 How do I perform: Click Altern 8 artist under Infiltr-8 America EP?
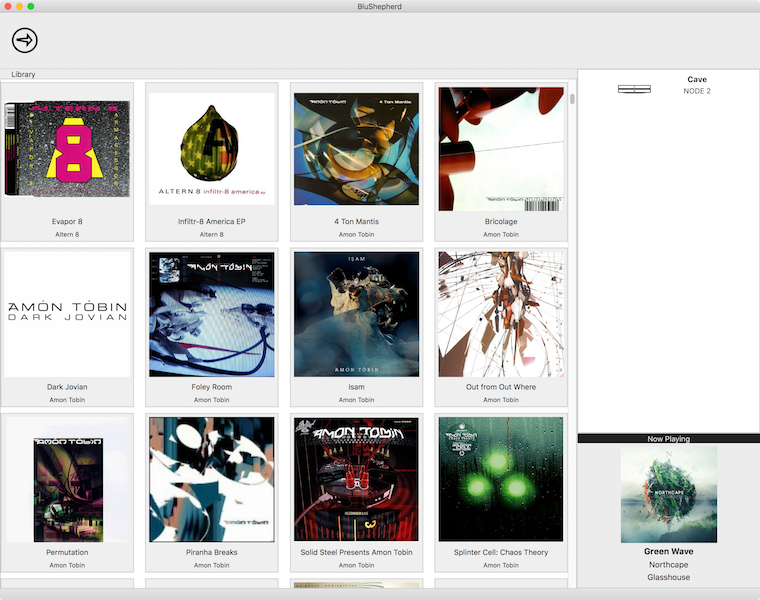pyautogui.click(x=212, y=235)
